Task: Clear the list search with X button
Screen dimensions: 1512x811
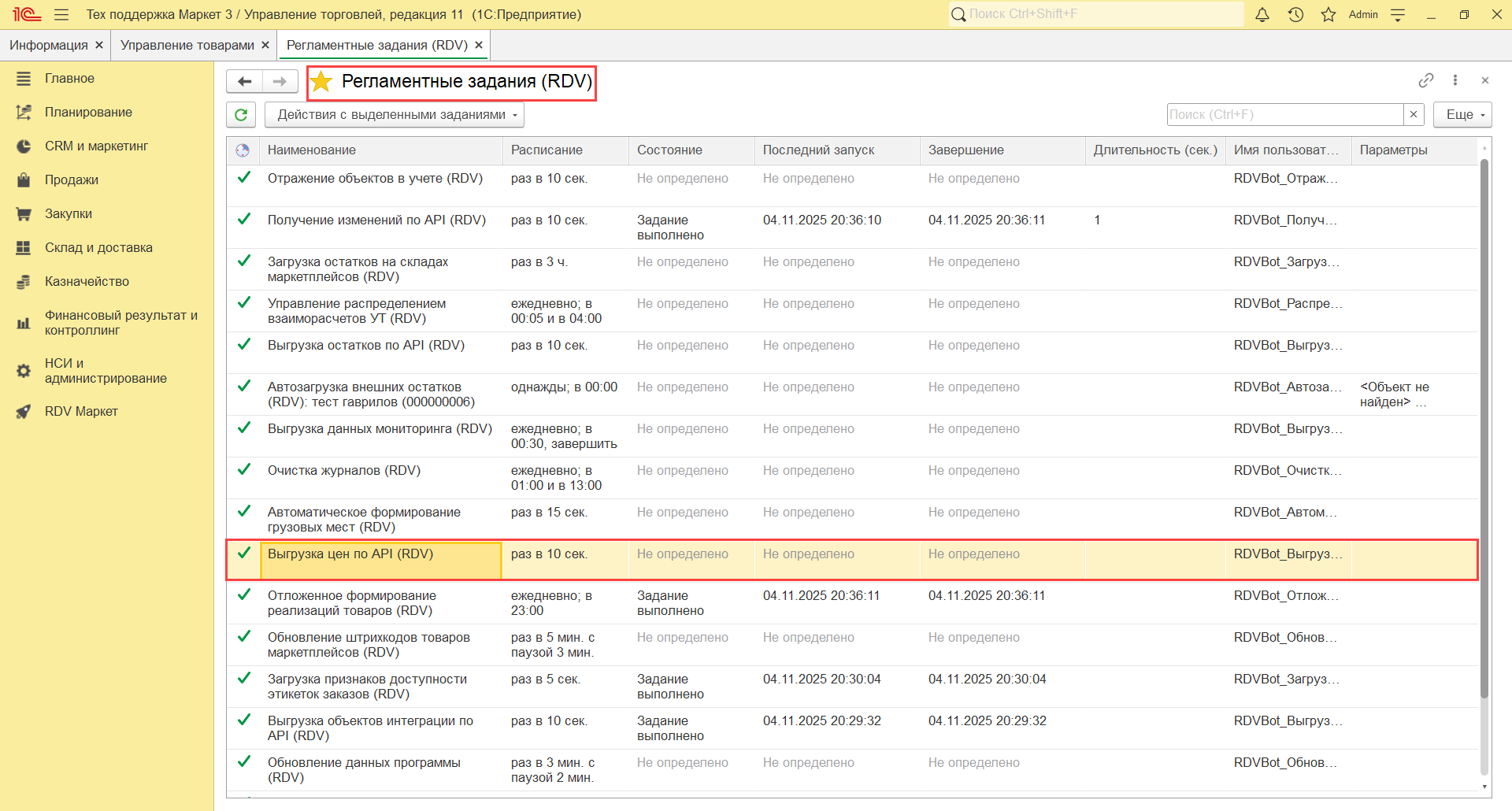Action: click(1414, 115)
